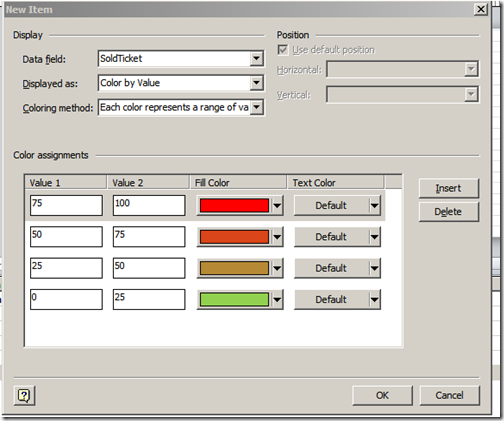Click Value 2 field containing 75
The width and height of the screenshot is (504, 421).
click(x=149, y=237)
